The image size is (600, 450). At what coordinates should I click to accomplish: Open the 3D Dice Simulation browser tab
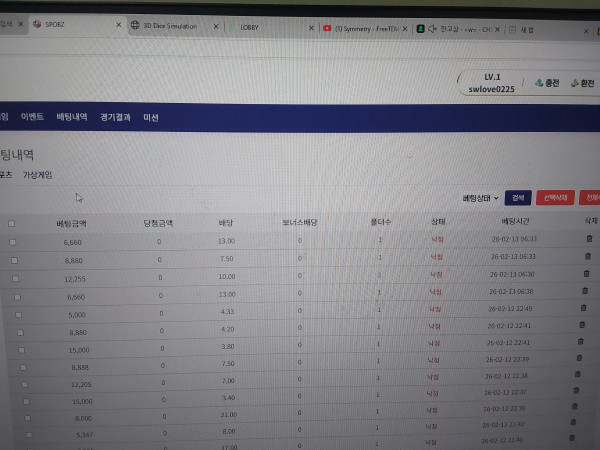(x=169, y=27)
